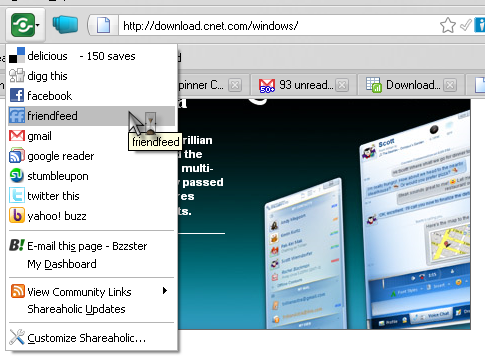The height and width of the screenshot is (362, 485).
Task: Open the Shareaholic button dropdown arrow
Action: [x=38, y=25]
